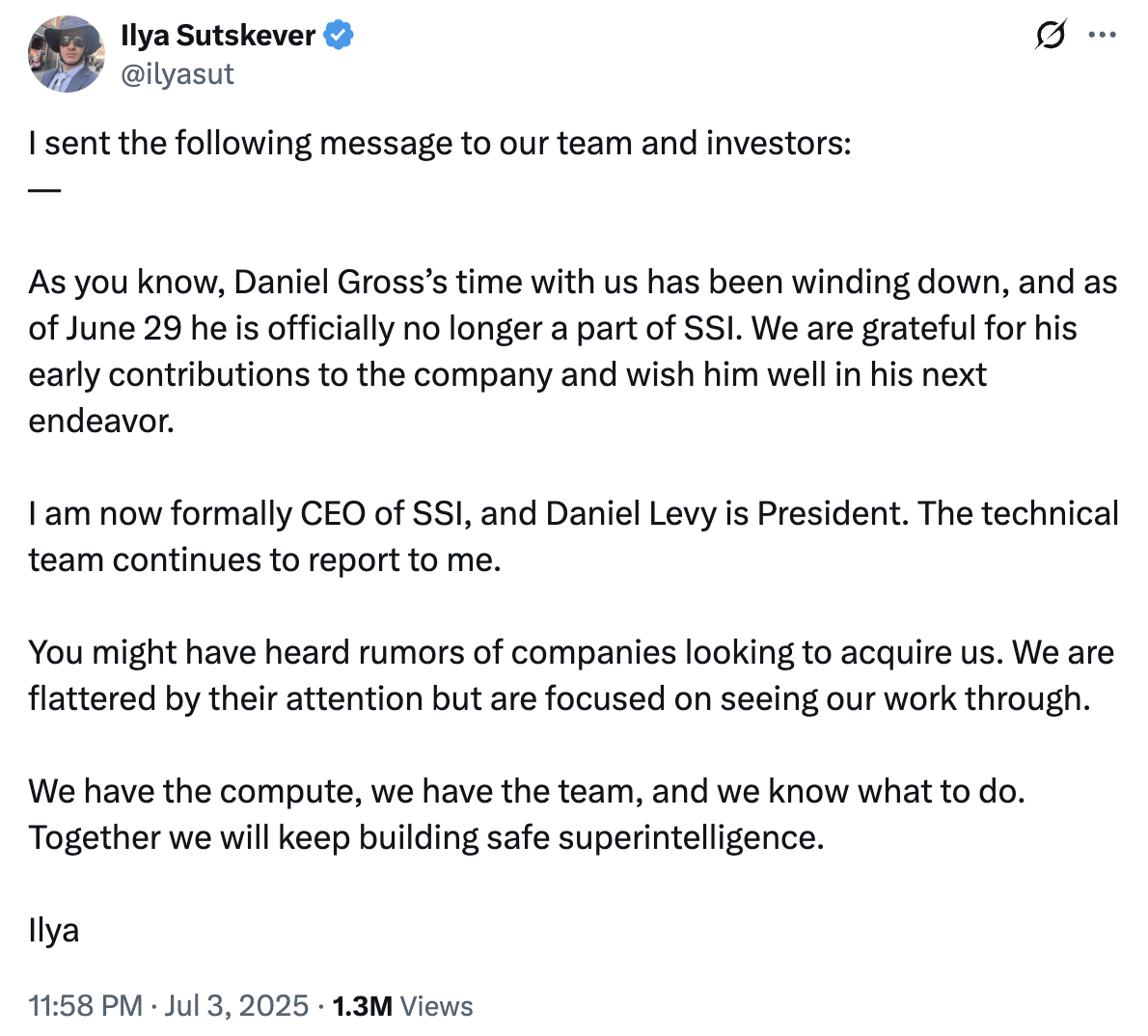Click the 11:58 PM timestamp
The image size is (1148, 1036).
[x=86, y=1005]
